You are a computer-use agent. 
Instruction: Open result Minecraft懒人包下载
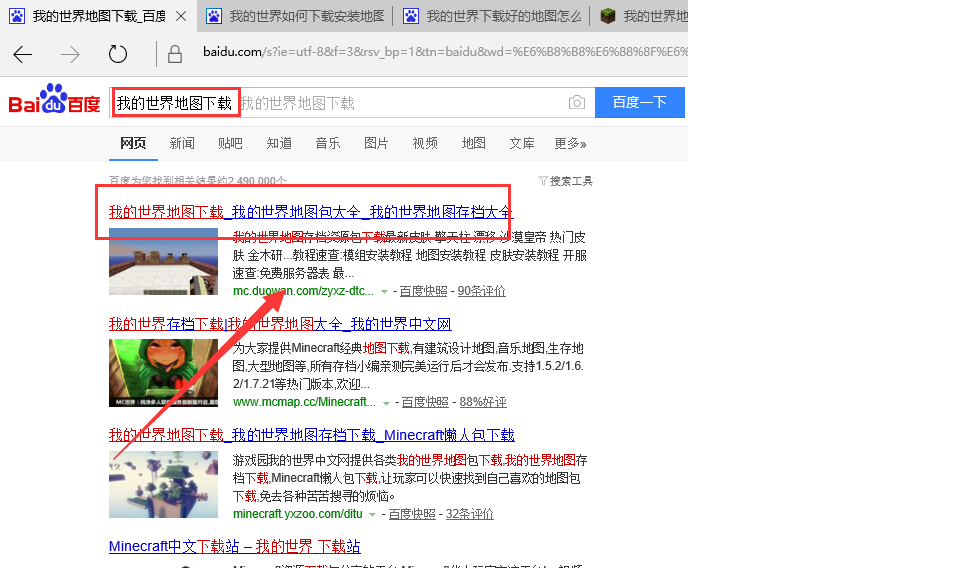point(312,435)
